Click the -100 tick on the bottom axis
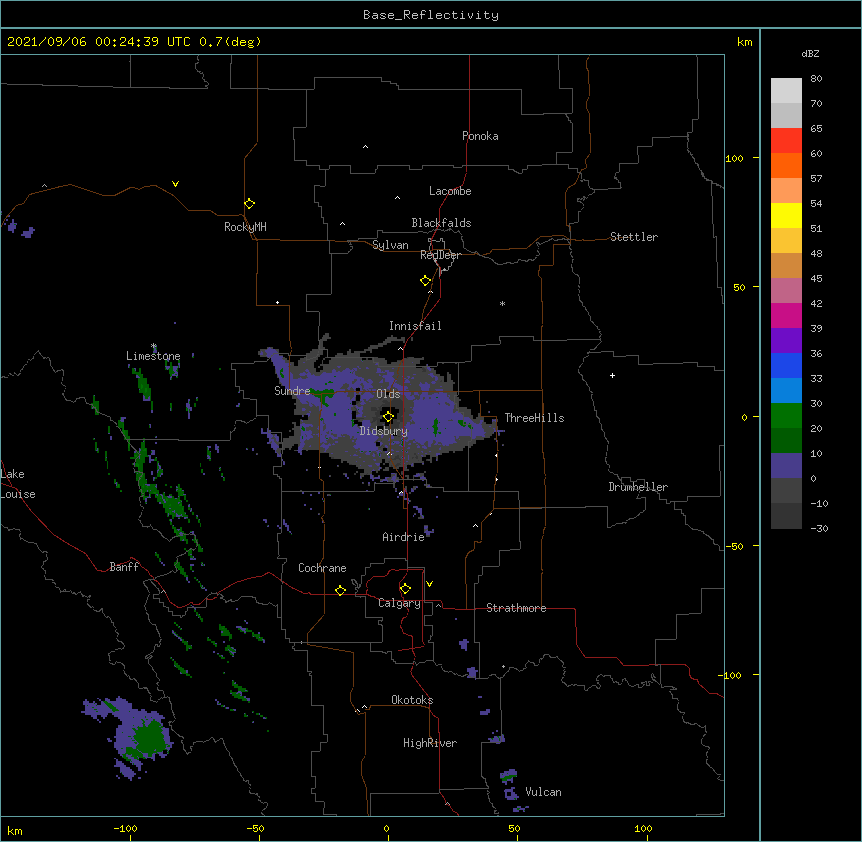Viewport: 862px width, 842px height. tap(125, 828)
